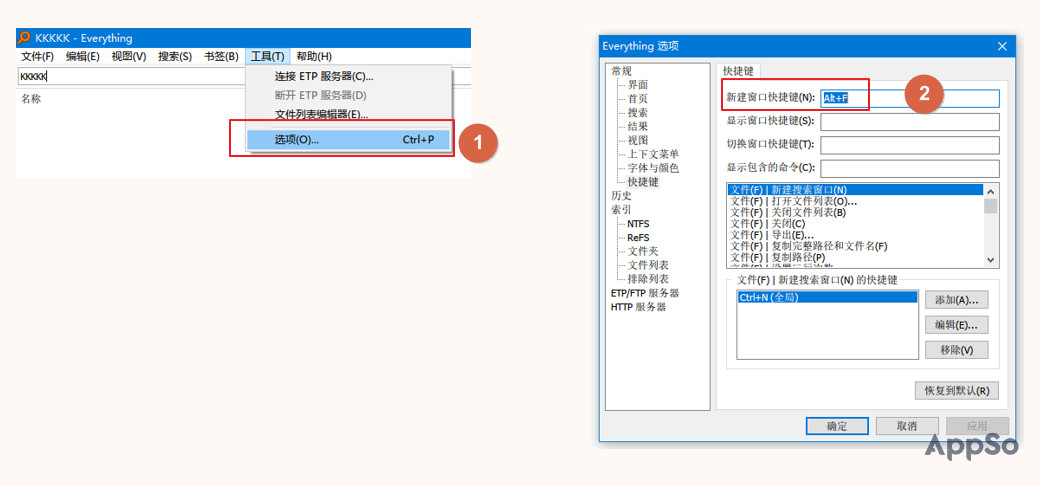Click command list scrollbar up arrow
The height and width of the screenshot is (486, 1041).
[991, 191]
